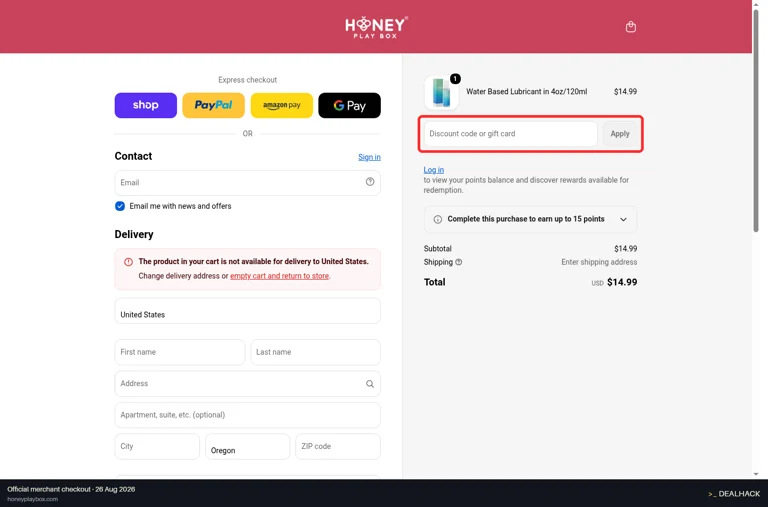Click the points info circle icon

pos(437,219)
